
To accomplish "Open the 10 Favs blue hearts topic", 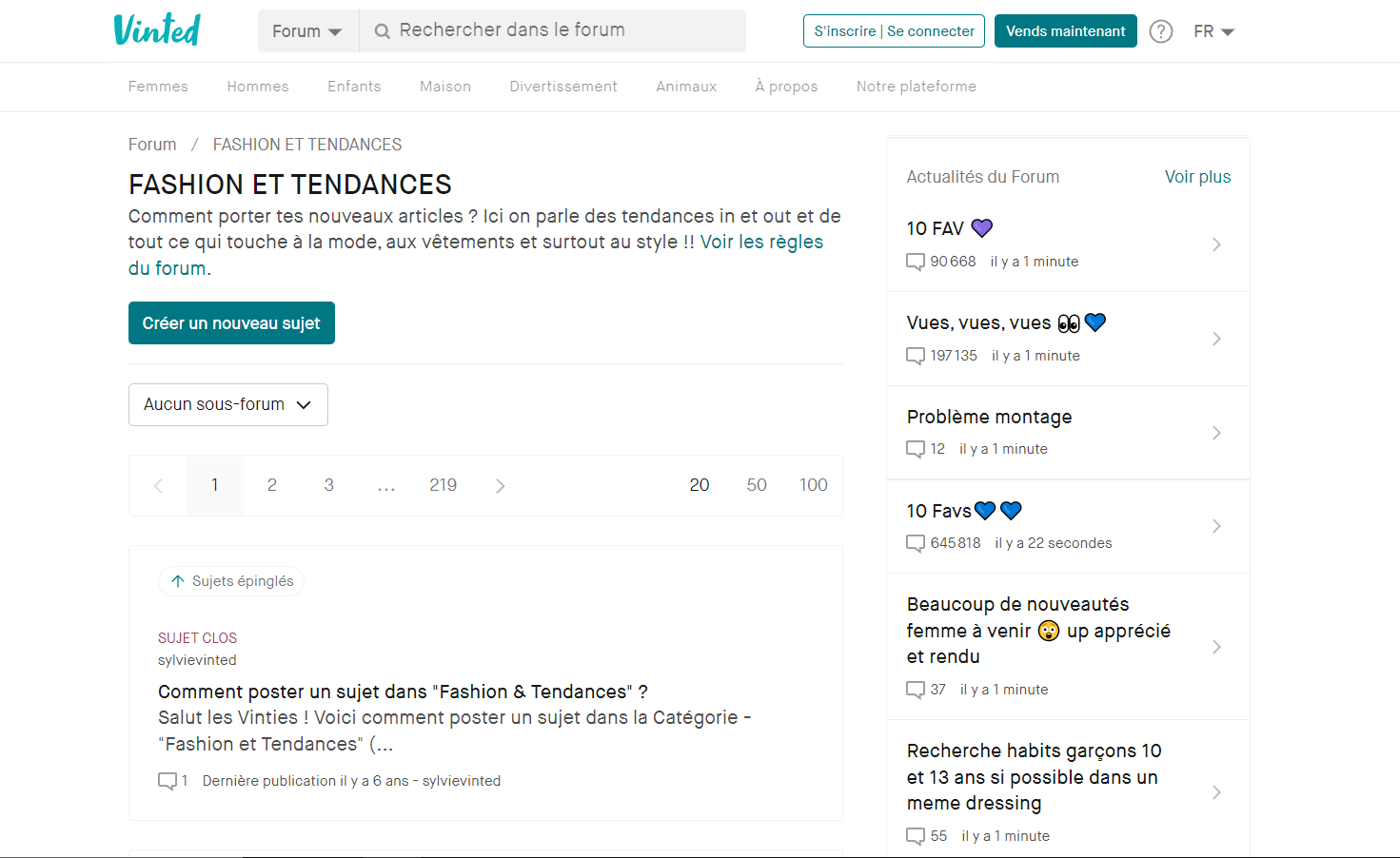I will 964,511.
